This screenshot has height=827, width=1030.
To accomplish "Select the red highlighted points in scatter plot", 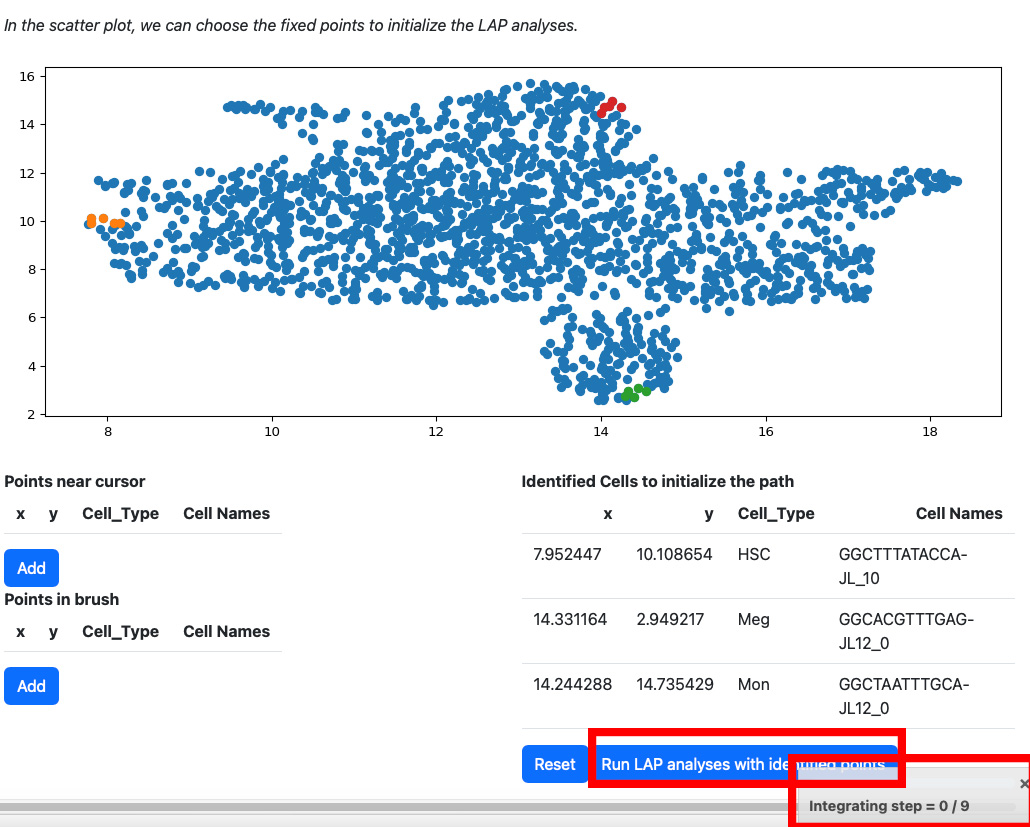I will pyautogui.click(x=611, y=106).
